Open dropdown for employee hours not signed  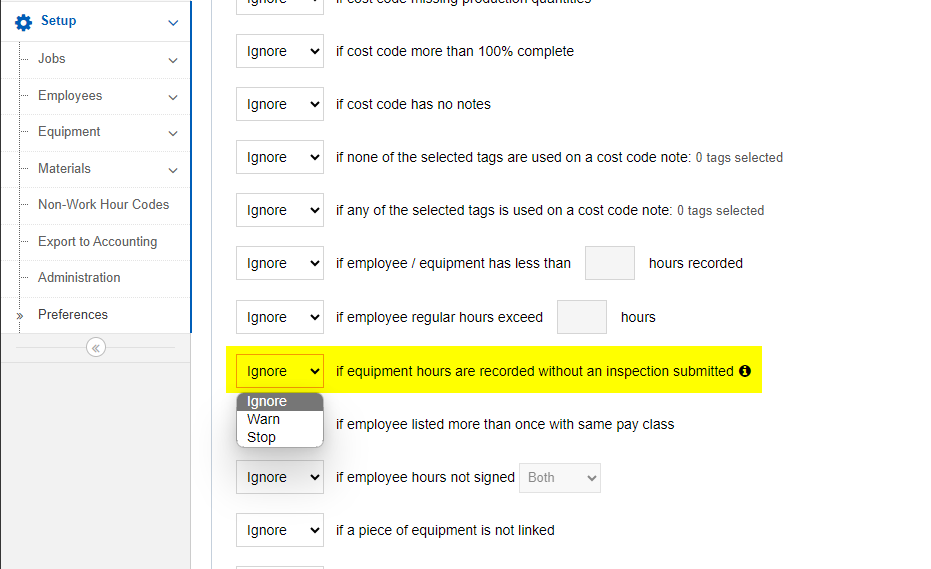coord(280,477)
